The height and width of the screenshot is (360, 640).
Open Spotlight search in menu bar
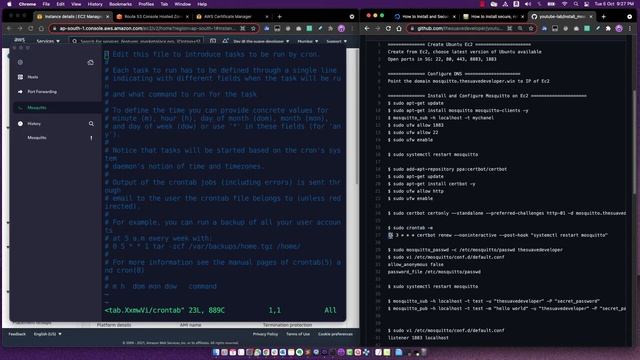(576, 4)
